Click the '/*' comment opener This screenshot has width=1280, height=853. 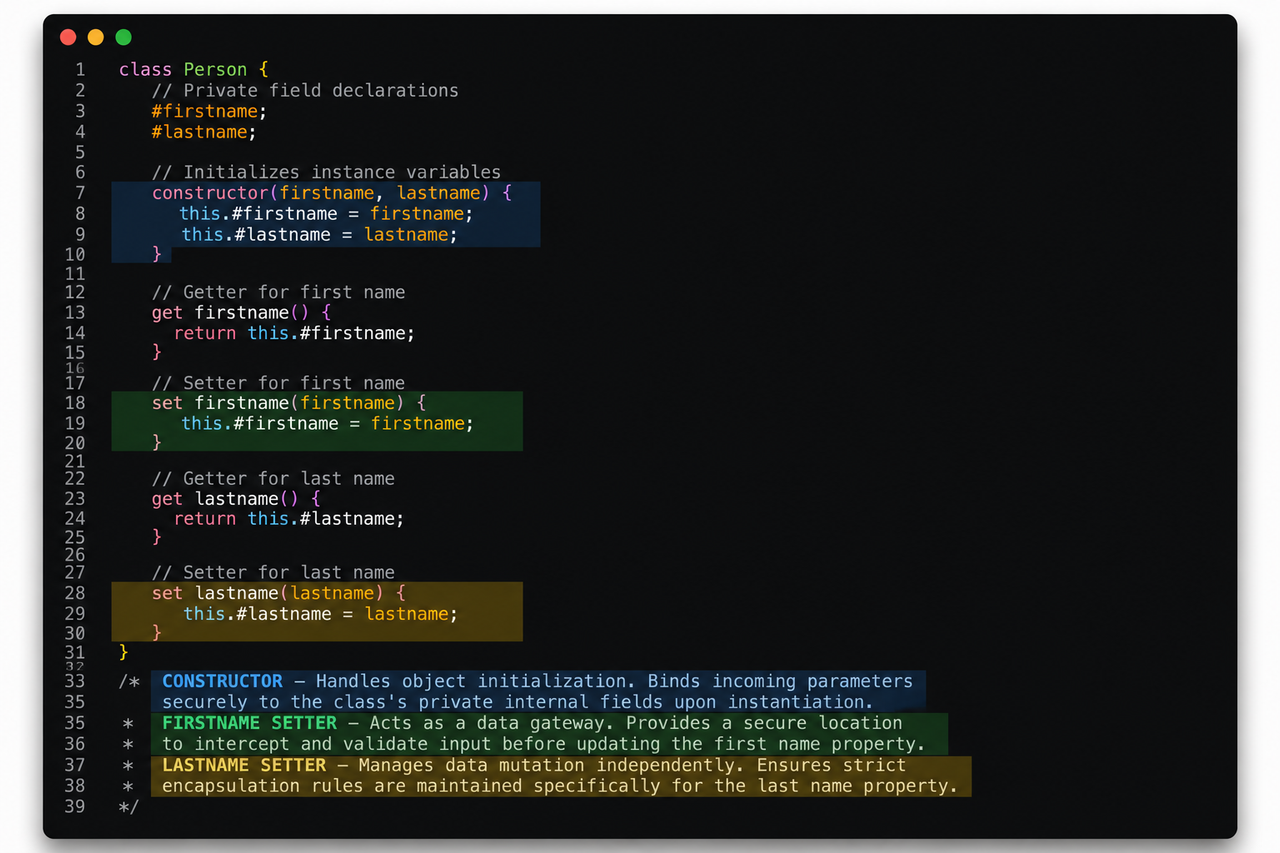tap(129, 682)
